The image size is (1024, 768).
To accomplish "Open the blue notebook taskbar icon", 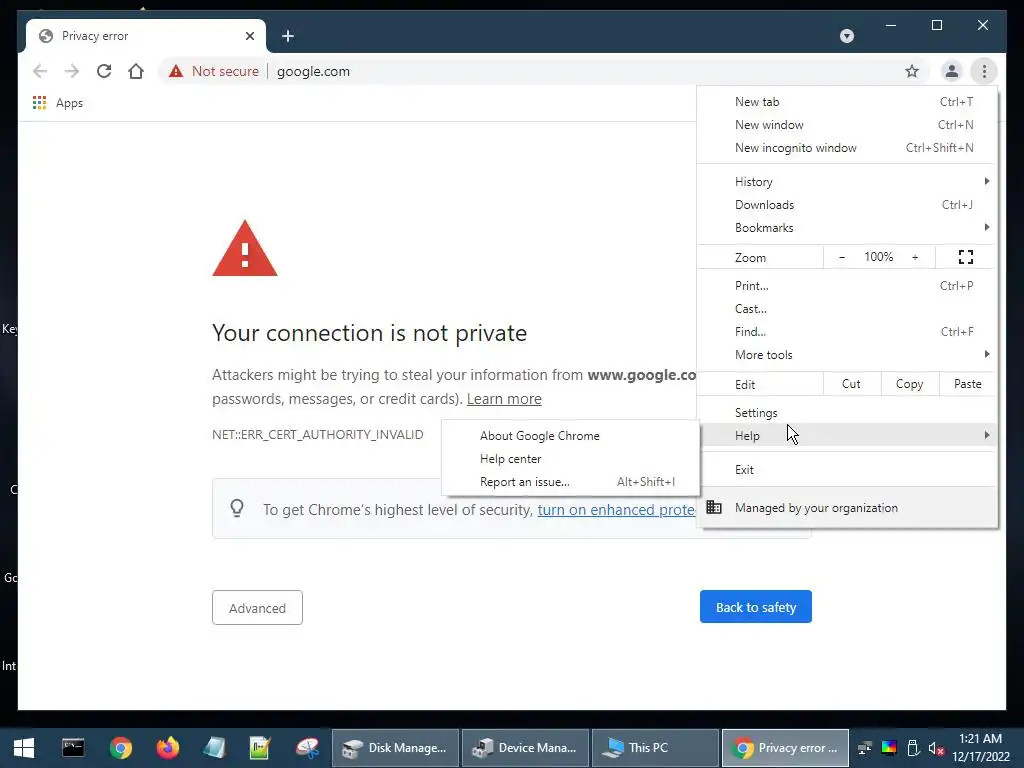I will (x=214, y=748).
